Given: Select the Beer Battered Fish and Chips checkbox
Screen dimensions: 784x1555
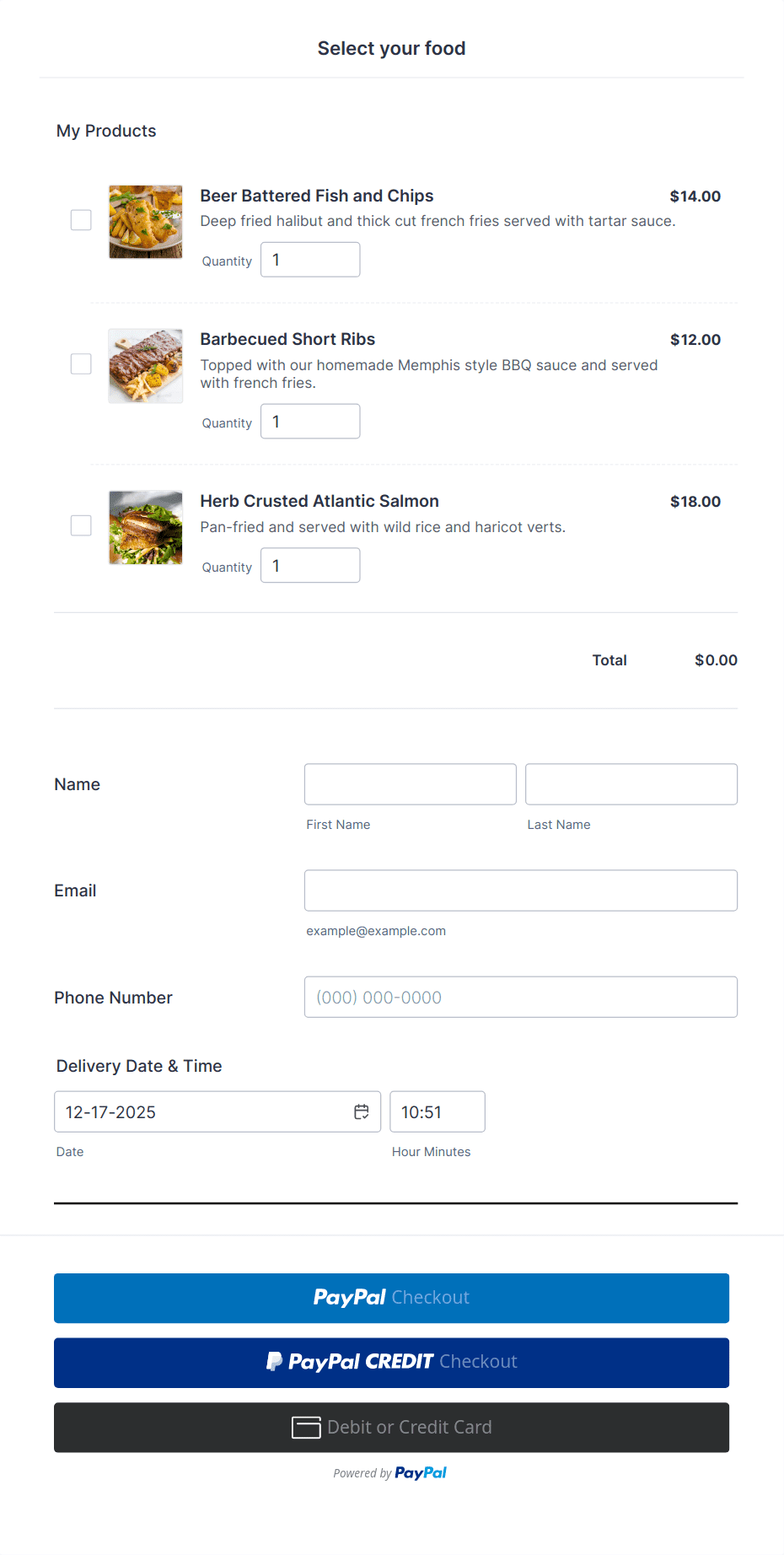Looking at the screenshot, I should pyautogui.click(x=80, y=219).
